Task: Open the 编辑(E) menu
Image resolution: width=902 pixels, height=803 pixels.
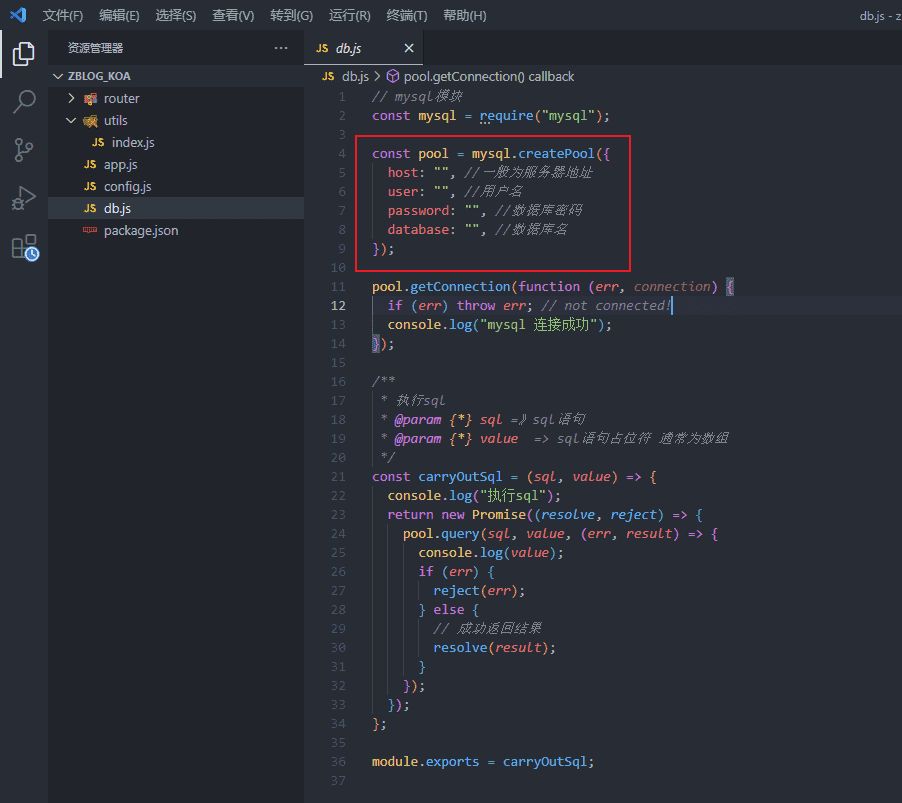Action: [x=119, y=16]
